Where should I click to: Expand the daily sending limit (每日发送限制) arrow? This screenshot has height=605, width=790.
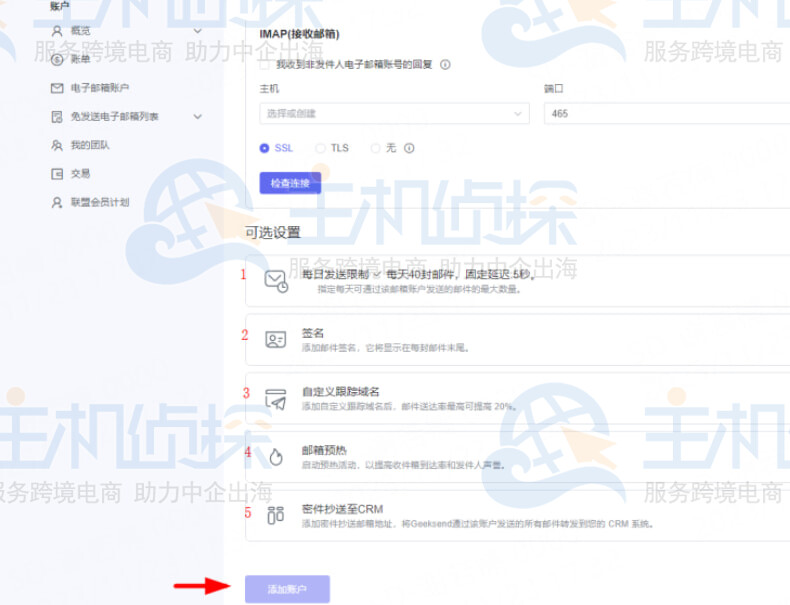click(x=376, y=275)
